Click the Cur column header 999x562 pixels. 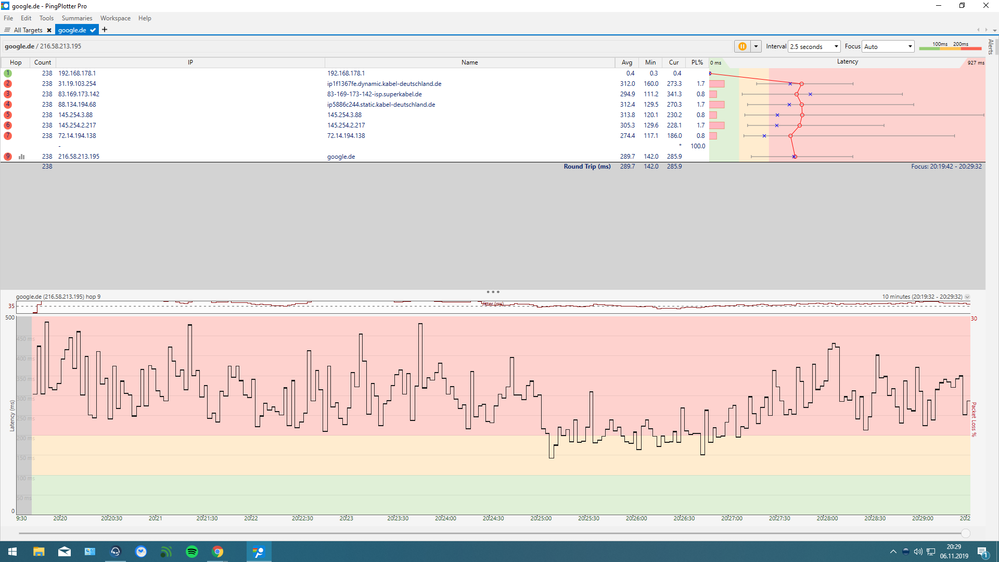click(x=673, y=62)
